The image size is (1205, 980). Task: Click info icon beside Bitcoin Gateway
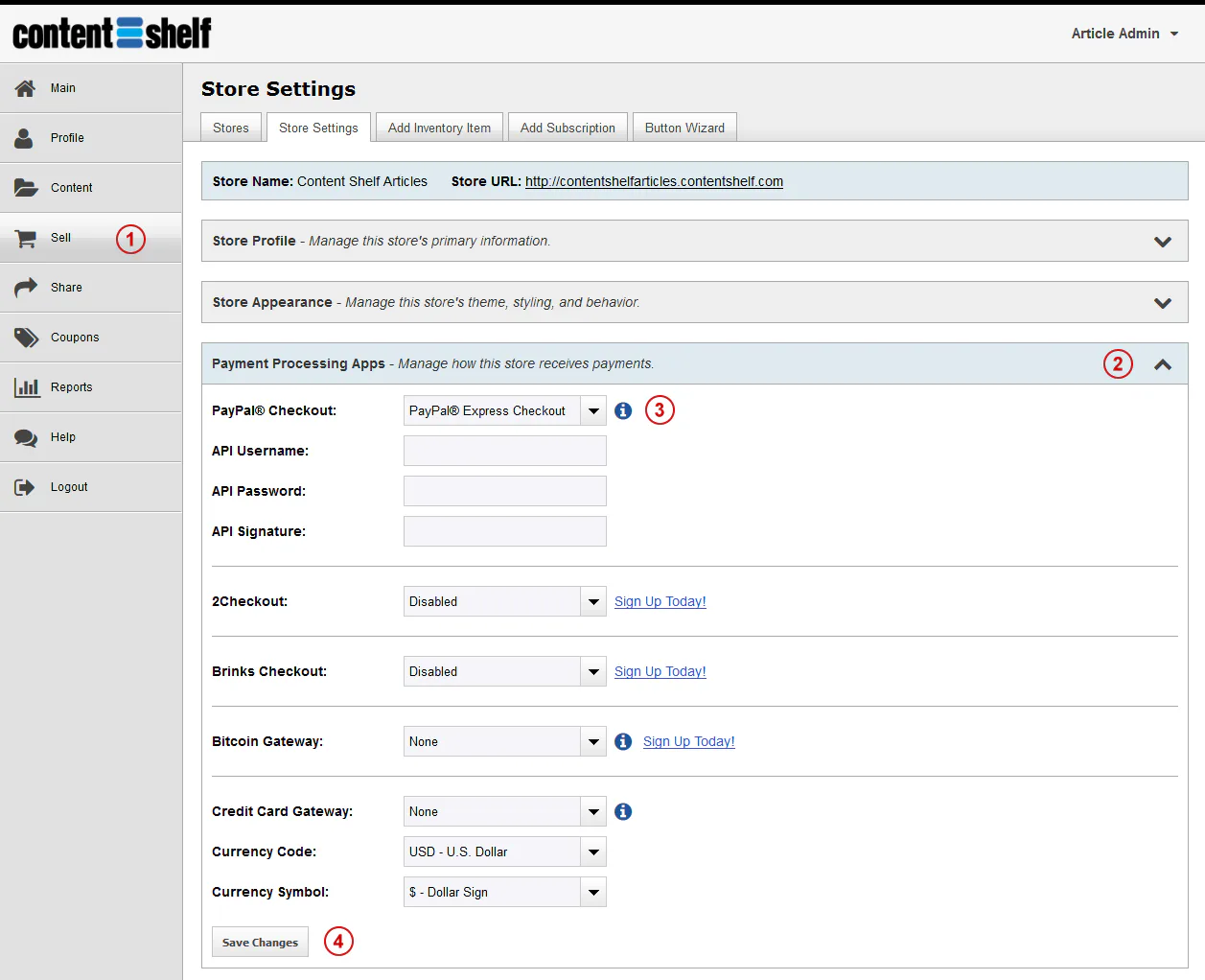(x=623, y=741)
